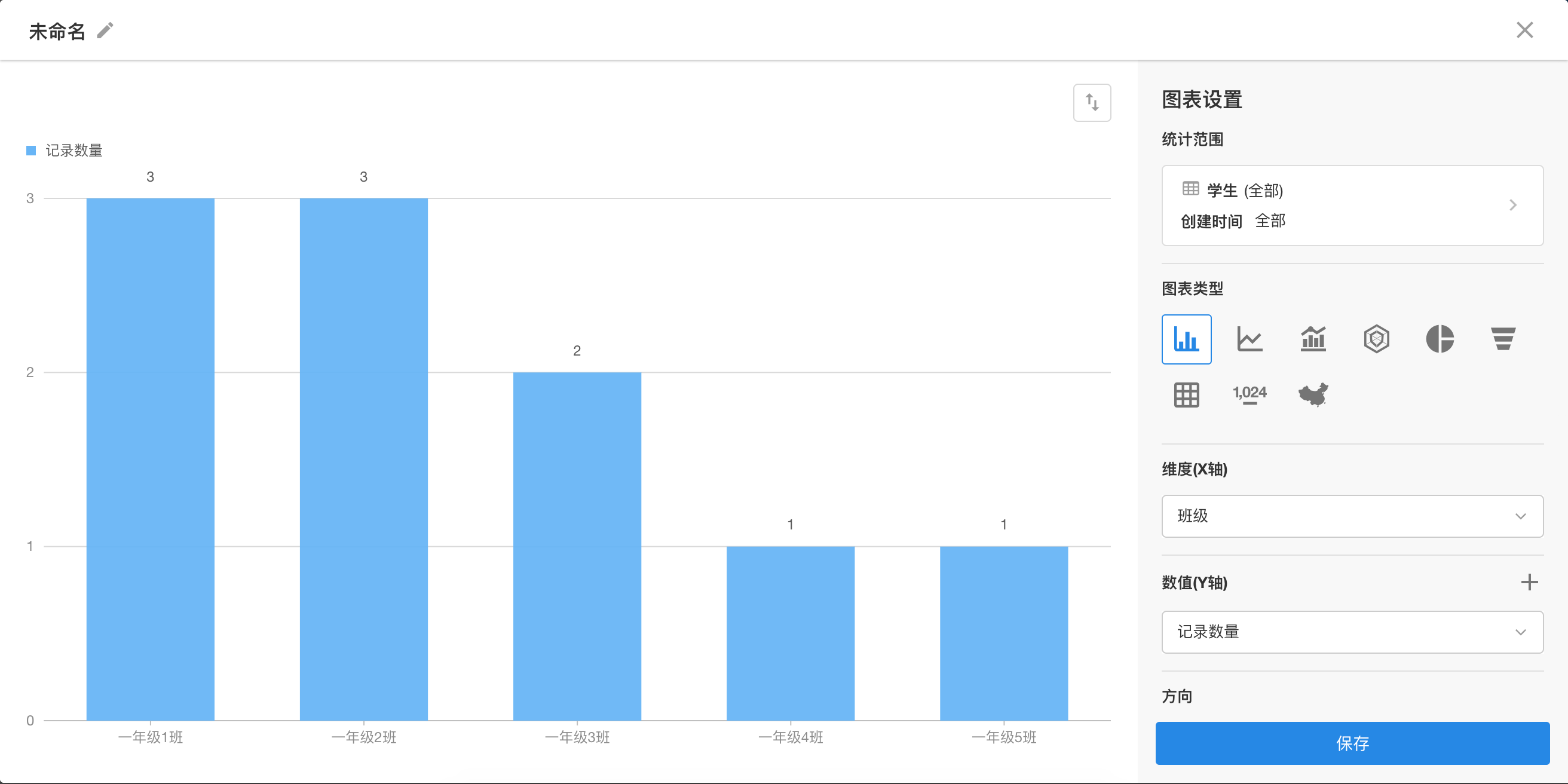Select the funnel chart type icon
This screenshot has width=1568, height=784.
click(x=1503, y=339)
